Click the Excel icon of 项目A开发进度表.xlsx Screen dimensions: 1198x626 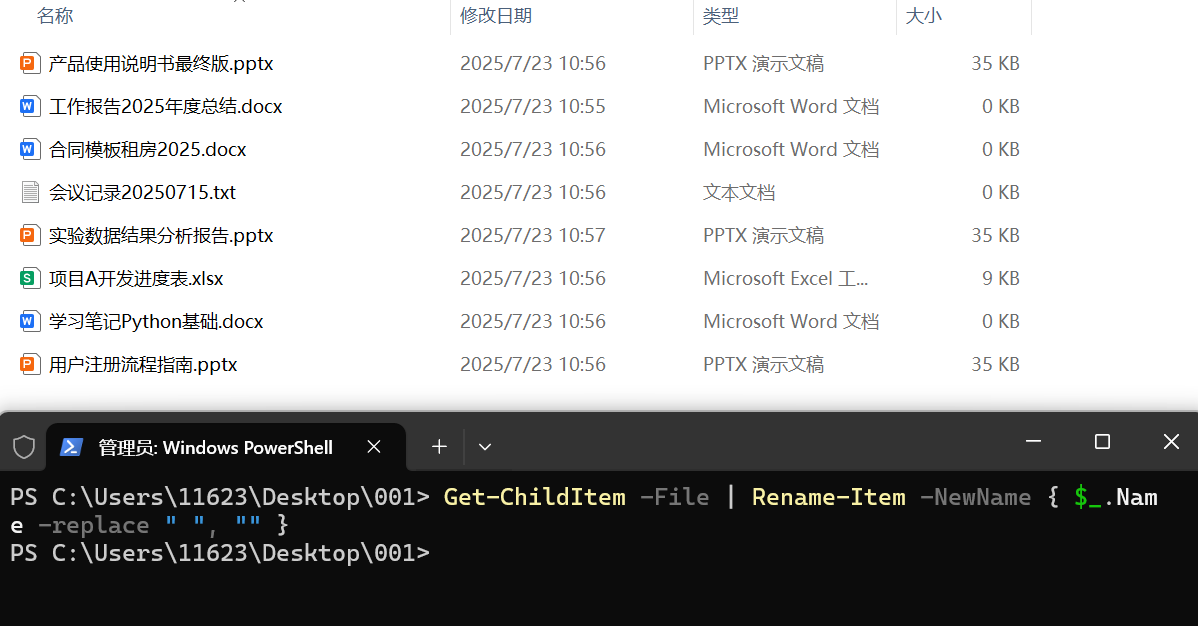[29, 278]
